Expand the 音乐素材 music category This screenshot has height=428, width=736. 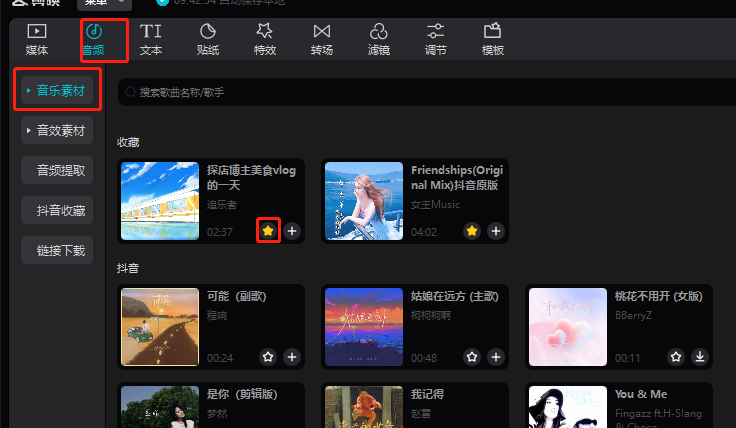point(57,90)
